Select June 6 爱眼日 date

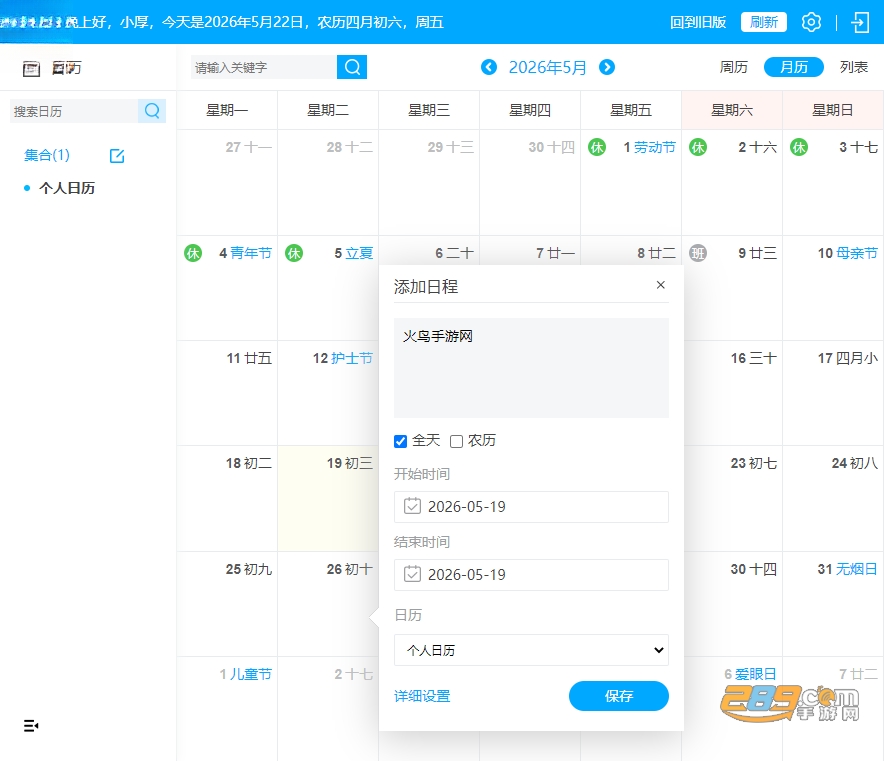coord(750,674)
